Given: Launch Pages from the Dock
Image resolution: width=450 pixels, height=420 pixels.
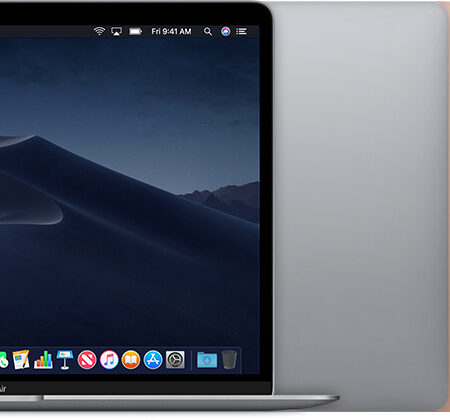Looking at the screenshot, I should tap(21, 360).
